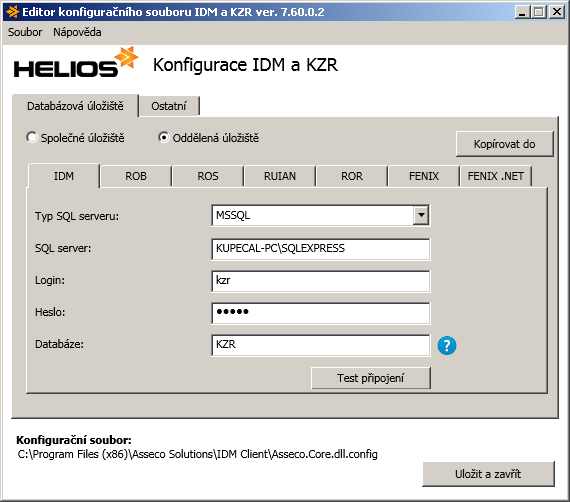Select the RUIAN tab
The height and width of the screenshot is (502, 570).
click(280, 176)
